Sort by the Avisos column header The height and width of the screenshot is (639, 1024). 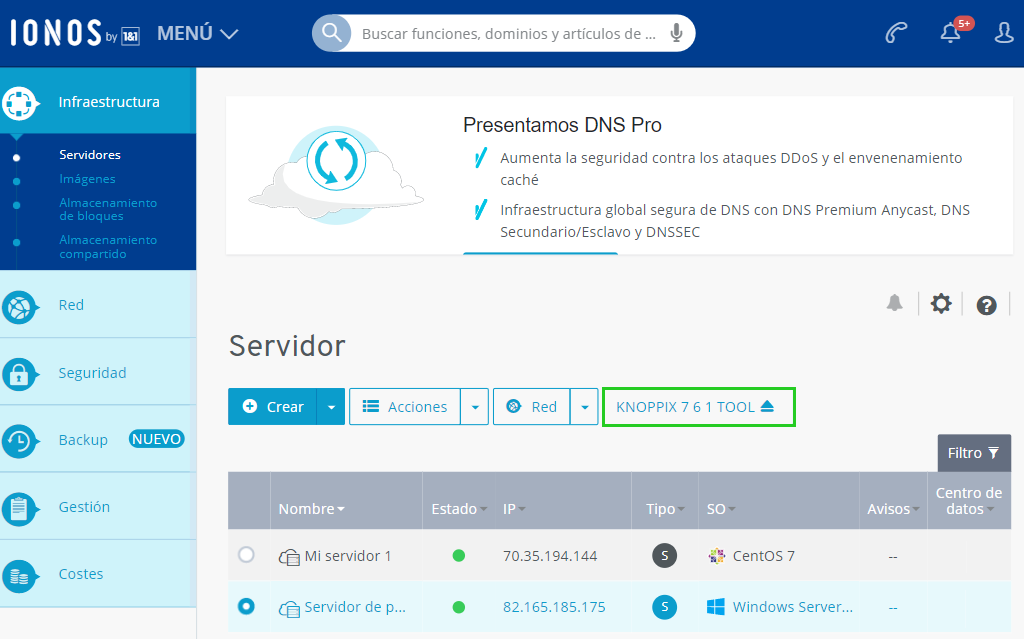893,509
